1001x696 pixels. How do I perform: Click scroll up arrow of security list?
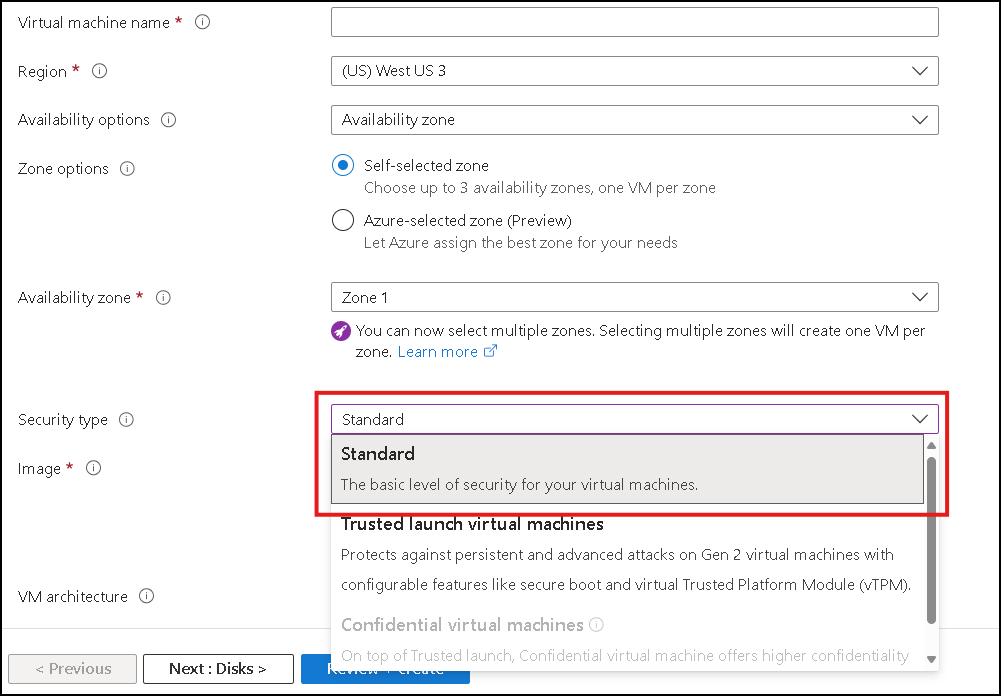pyautogui.click(x=931, y=445)
